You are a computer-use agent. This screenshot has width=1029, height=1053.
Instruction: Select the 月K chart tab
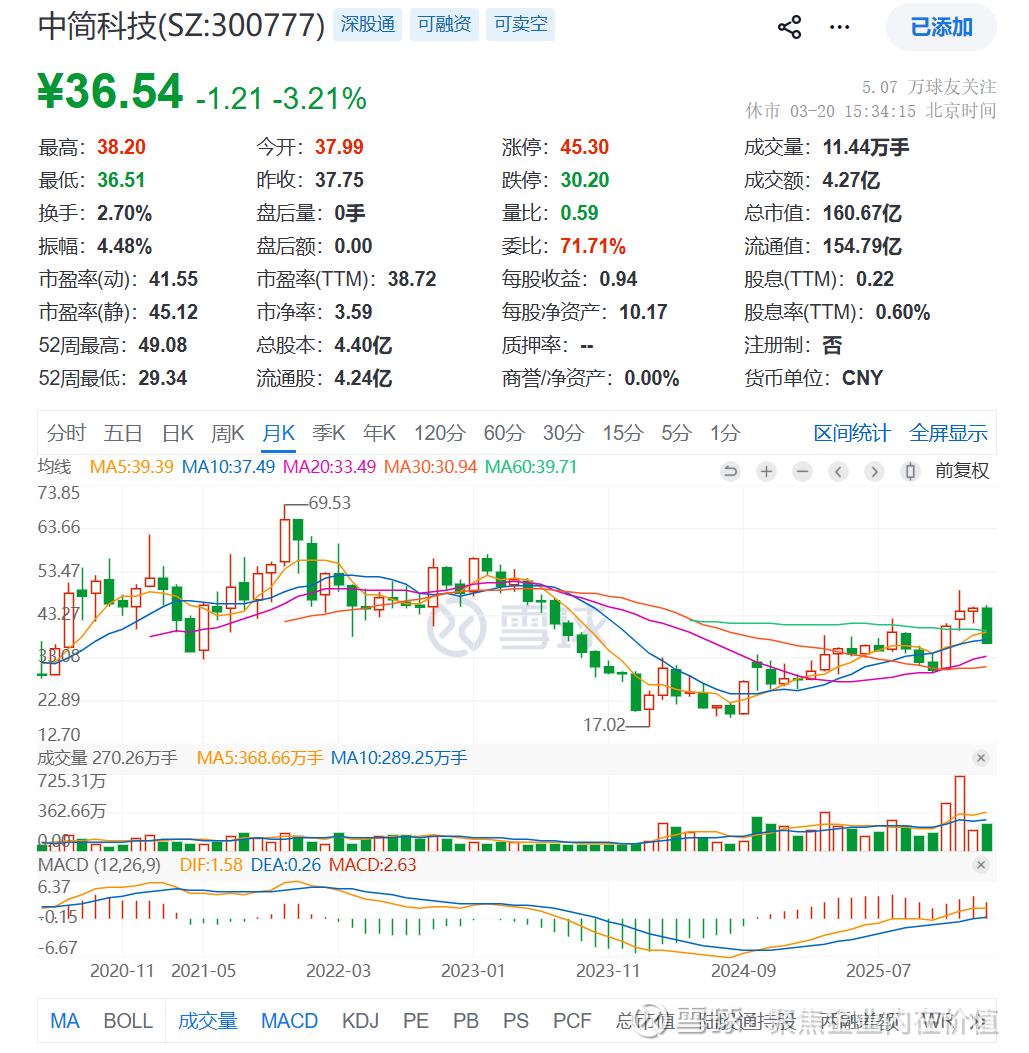279,433
